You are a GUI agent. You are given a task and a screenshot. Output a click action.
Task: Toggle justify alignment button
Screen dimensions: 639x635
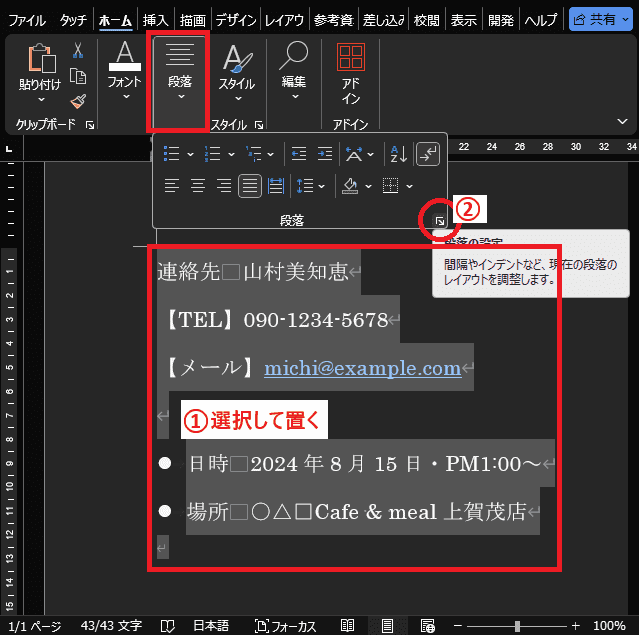[x=249, y=185]
